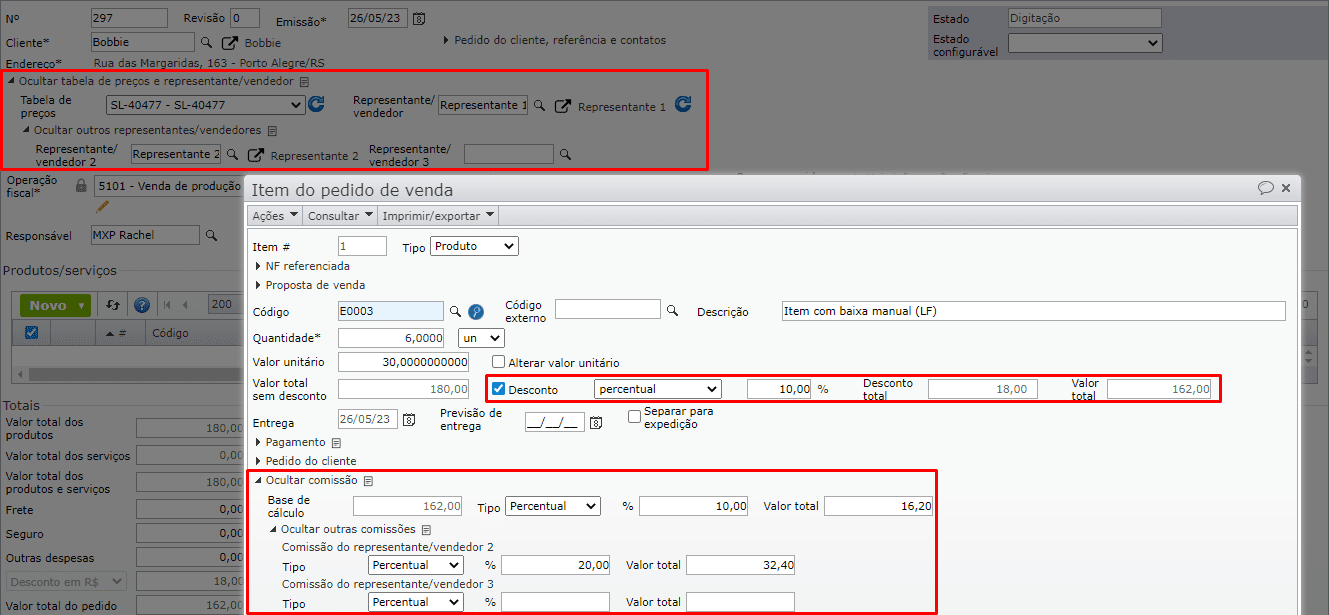
Task: Search for a Cliente with magnifier
Action: (x=207, y=43)
